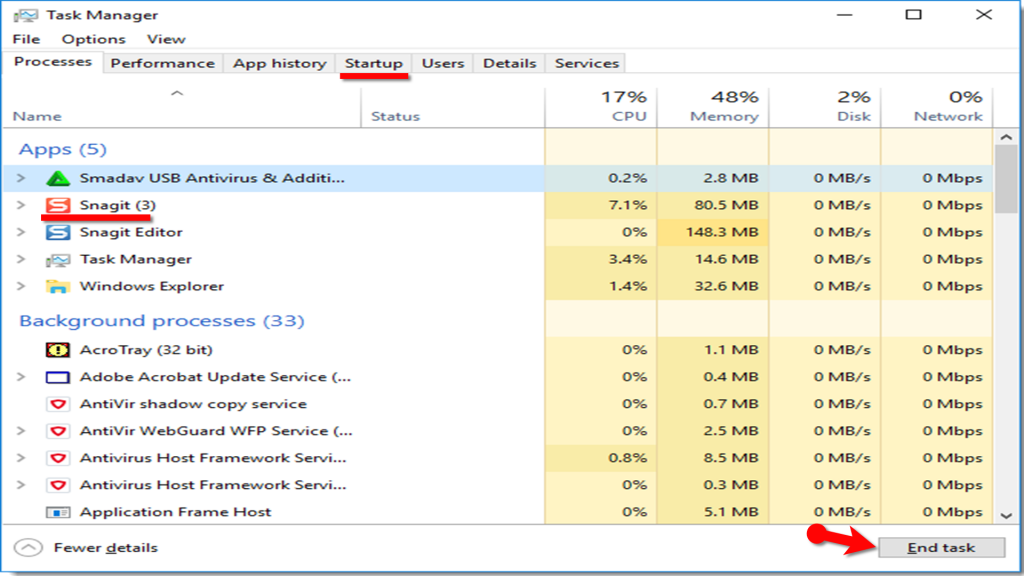This screenshot has width=1024, height=576.
Task: Switch to the Startup tab
Action: point(373,62)
